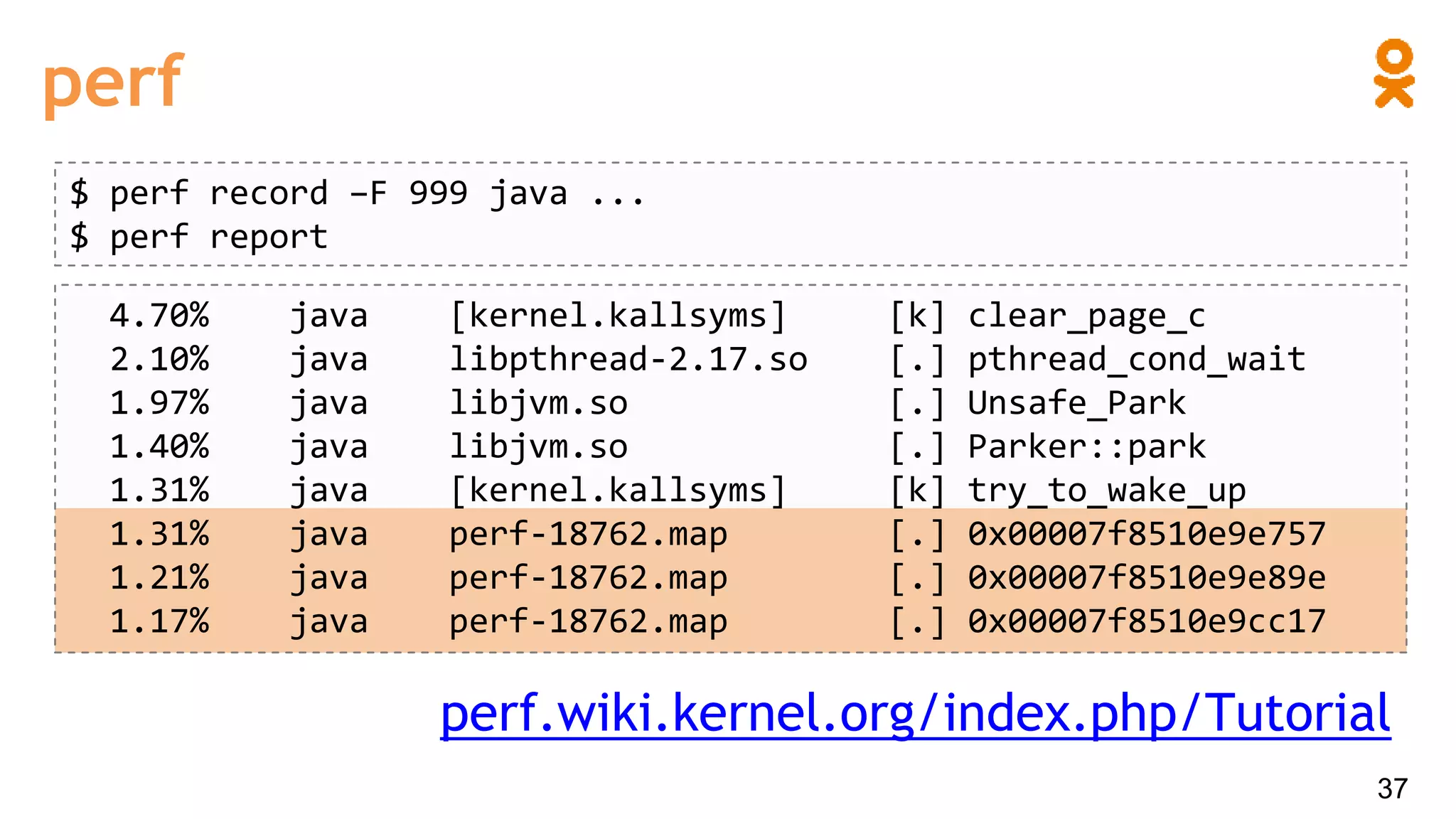Click the '$ perf record -F 999 java ...' command
This screenshot has height=819, width=1456.
coord(358,193)
